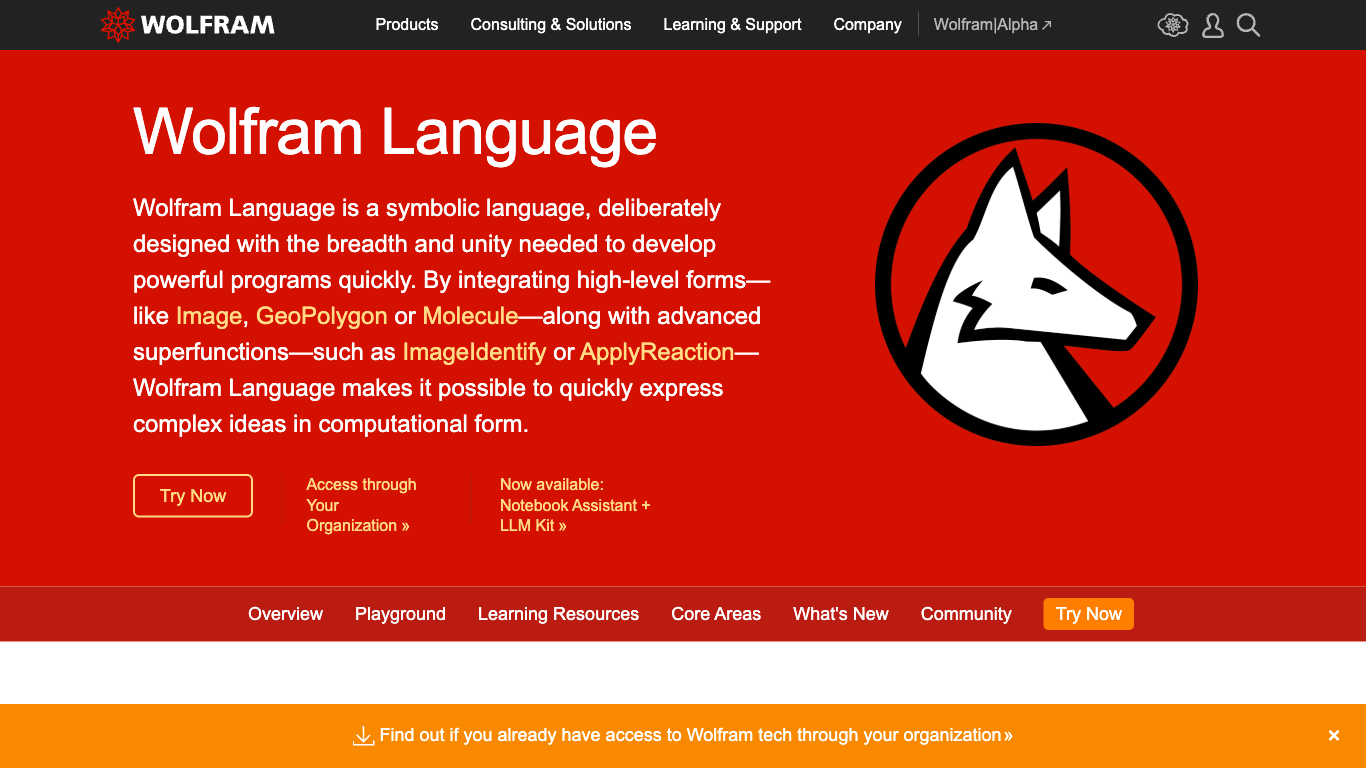This screenshot has height=768, width=1366.
Task: Follow the GeoPolygon link
Action: (322, 316)
